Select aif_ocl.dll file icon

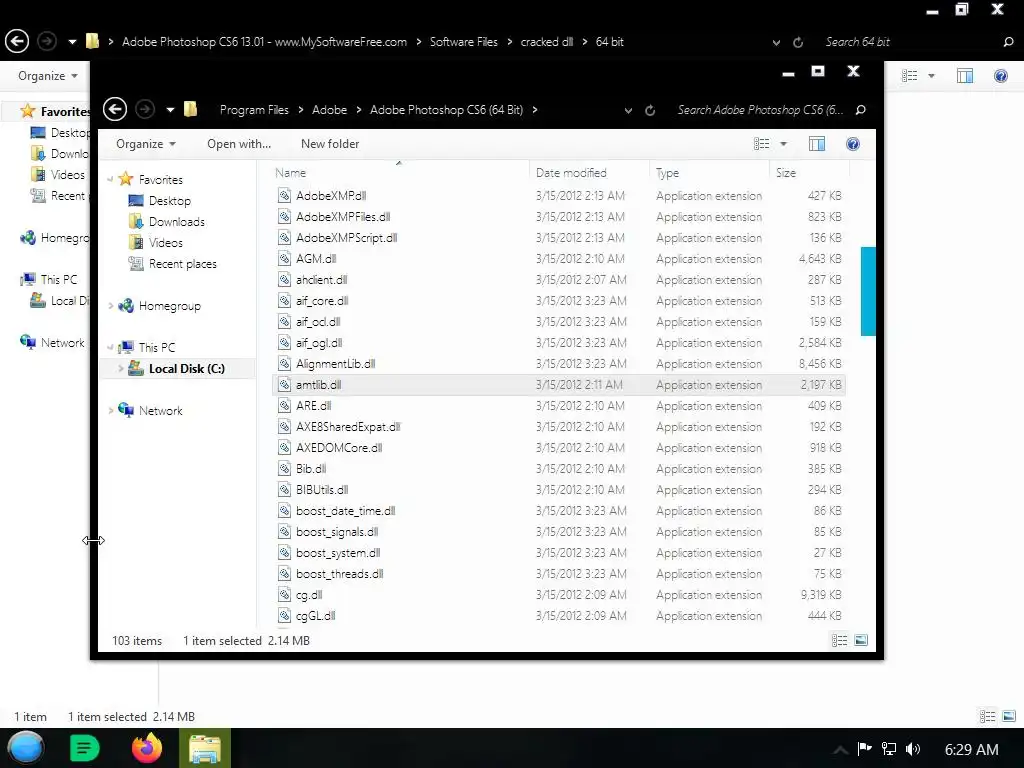click(x=284, y=321)
